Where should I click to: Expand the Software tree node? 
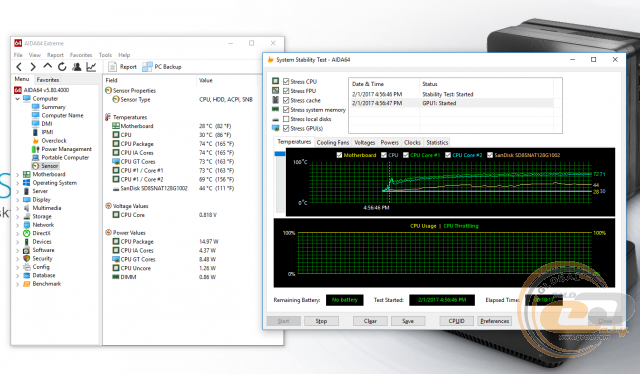pos(18,250)
